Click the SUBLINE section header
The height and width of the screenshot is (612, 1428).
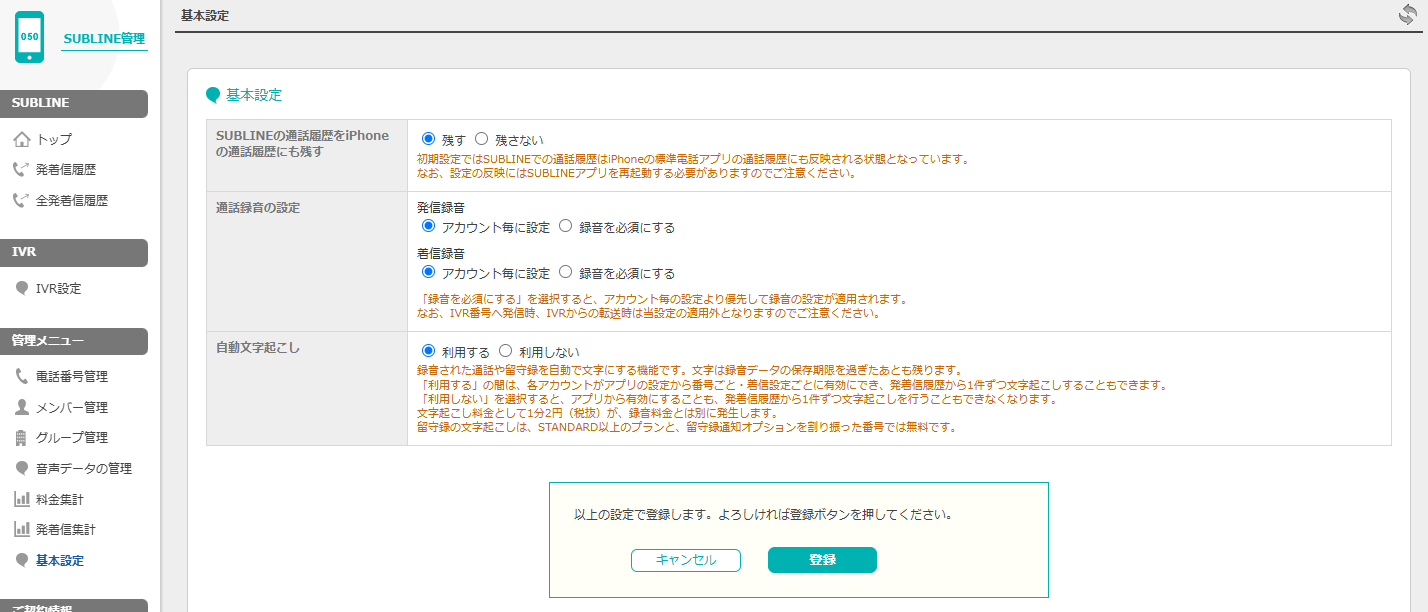(x=74, y=103)
